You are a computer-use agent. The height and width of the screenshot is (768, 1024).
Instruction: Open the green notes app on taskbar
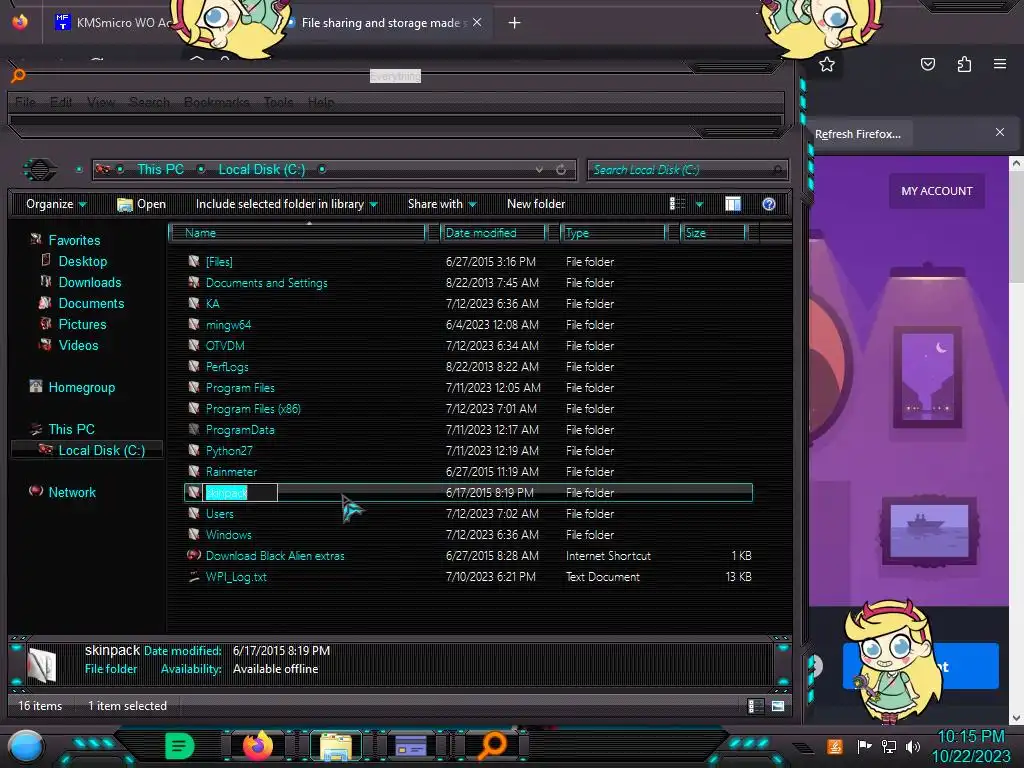pos(180,746)
